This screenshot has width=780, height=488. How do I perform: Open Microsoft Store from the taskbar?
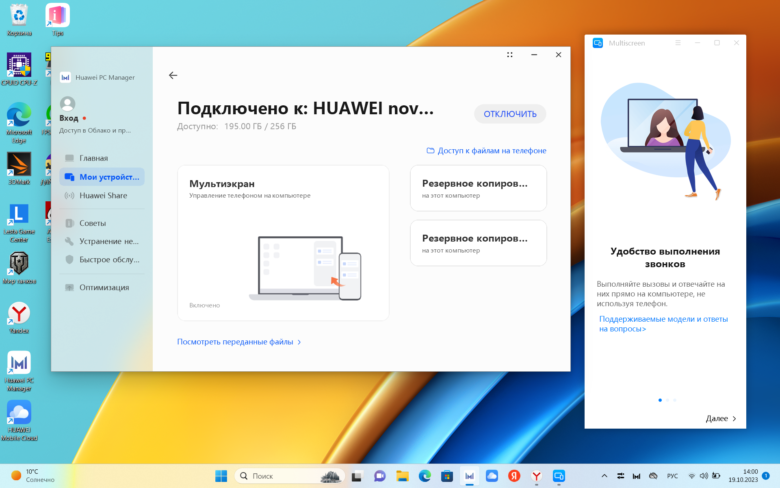pos(447,476)
